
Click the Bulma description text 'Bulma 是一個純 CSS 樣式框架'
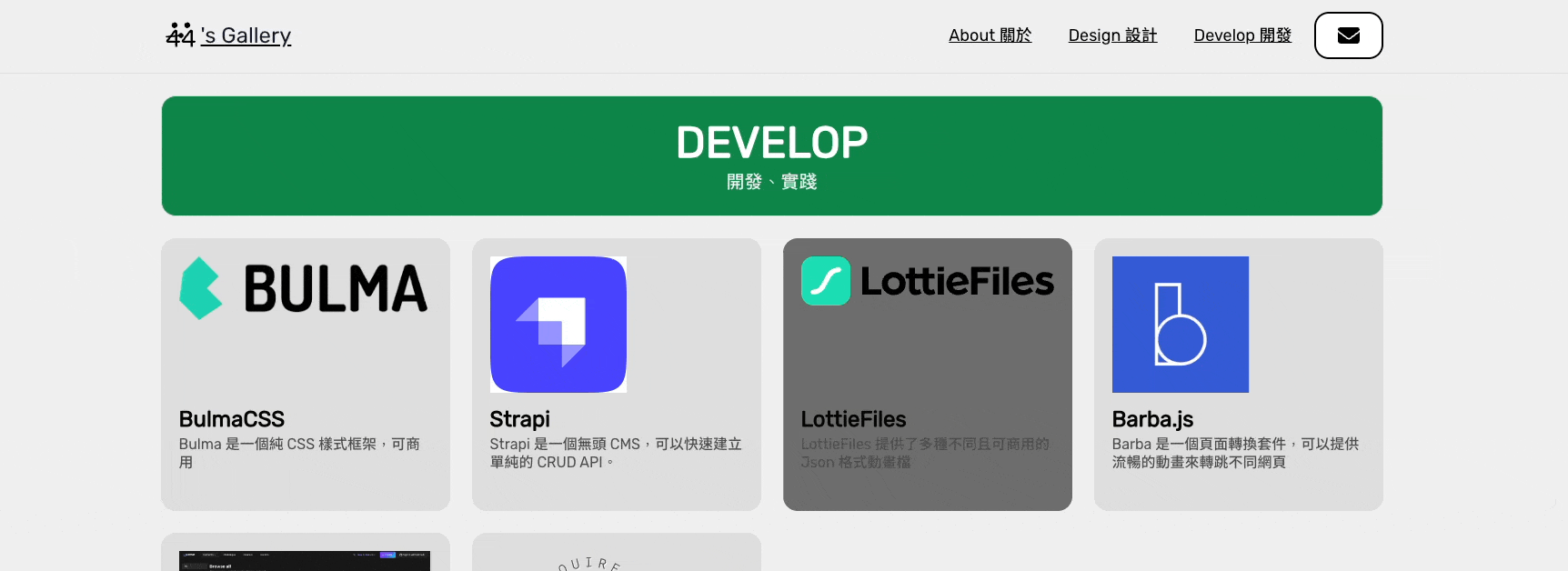[299, 453]
